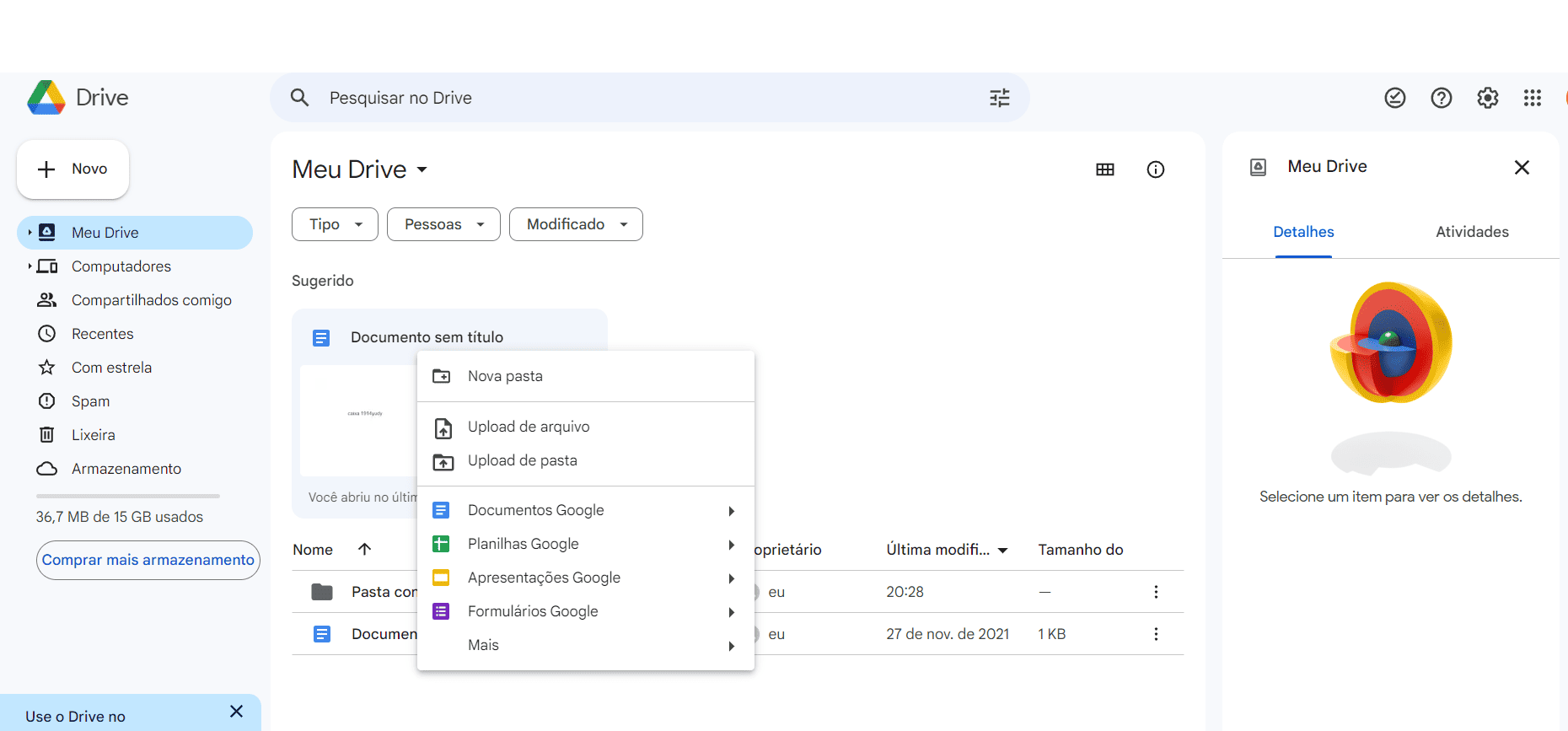The height and width of the screenshot is (731, 1568).
Task: Toggle the details info icon
Action: click(1156, 169)
